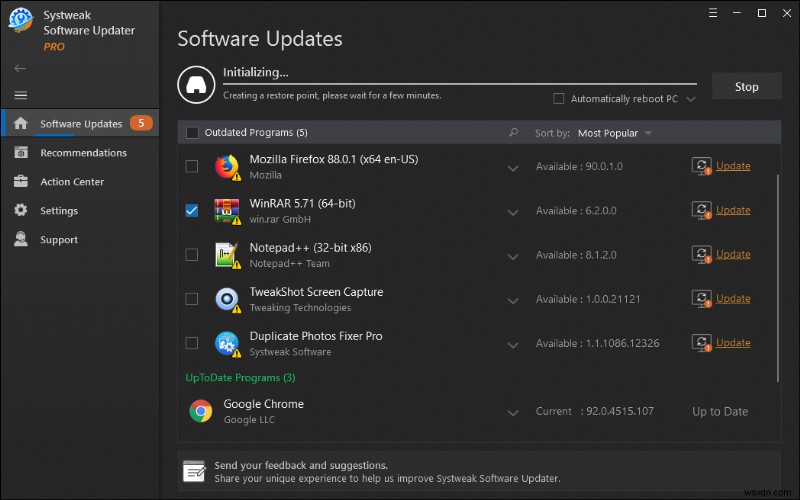Expand Google Chrome details chevron

click(x=513, y=413)
